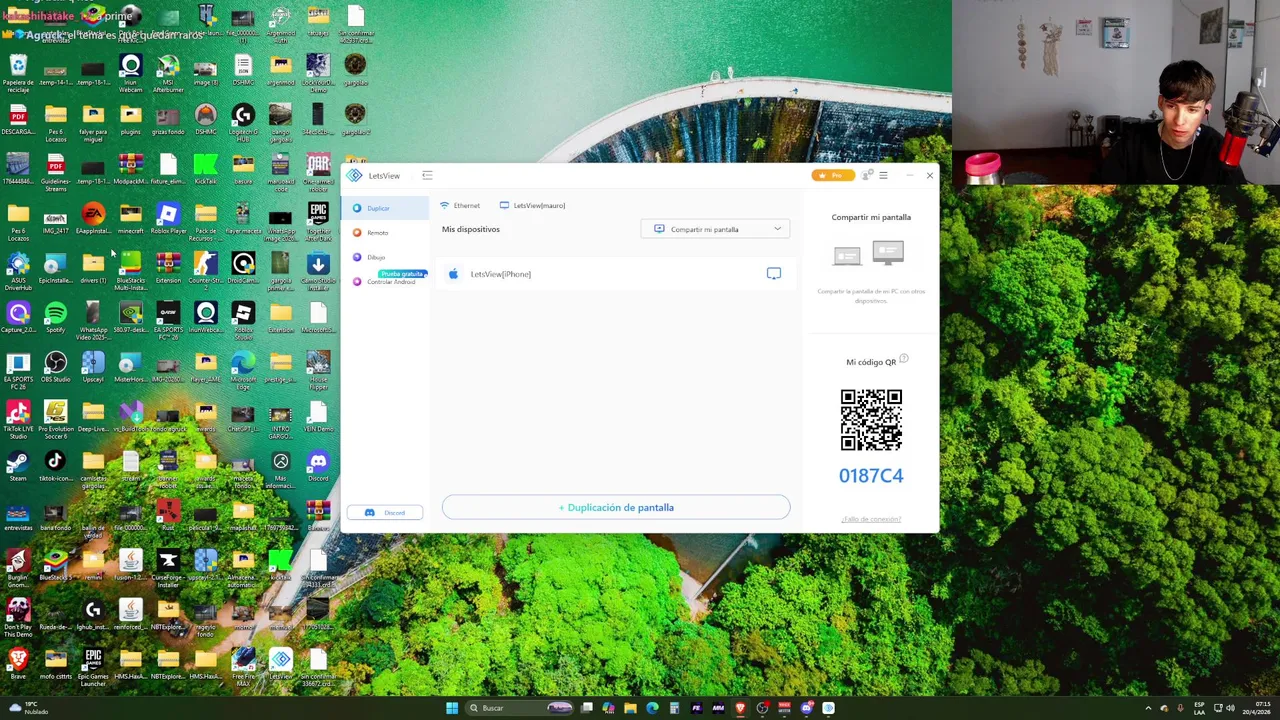Click the Duplicación de pantalla button
Viewport: 1280px width, 720px height.
point(616,508)
